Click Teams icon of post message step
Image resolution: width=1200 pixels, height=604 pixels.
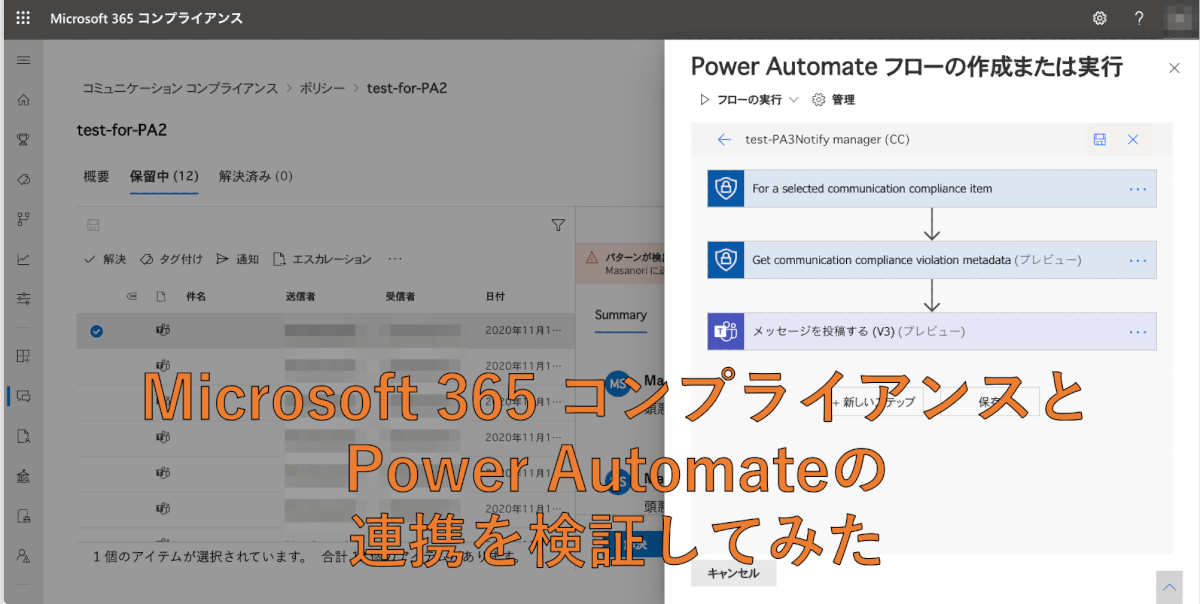[726, 331]
